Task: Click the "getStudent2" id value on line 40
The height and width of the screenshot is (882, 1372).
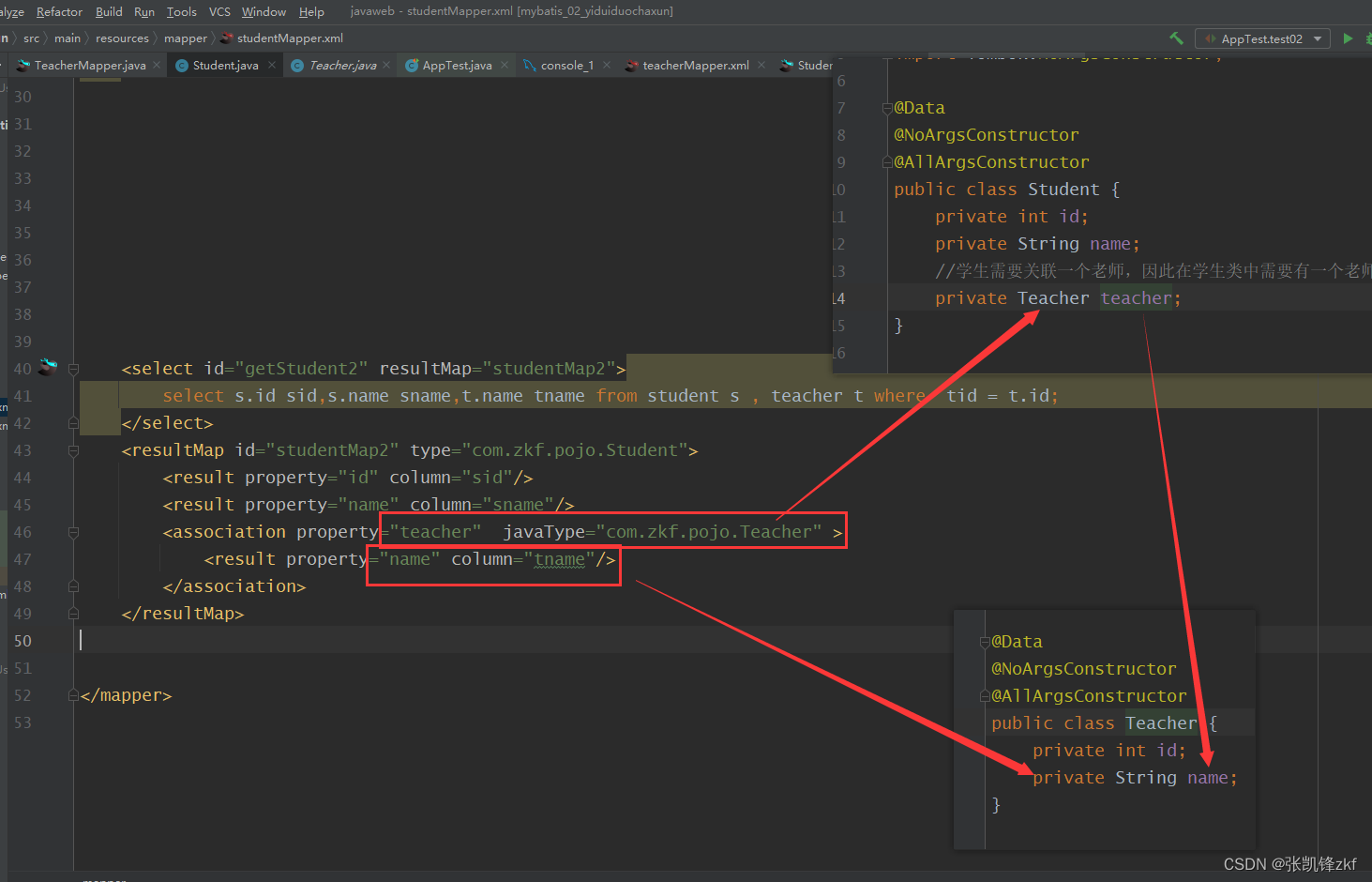Action: pos(301,369)
